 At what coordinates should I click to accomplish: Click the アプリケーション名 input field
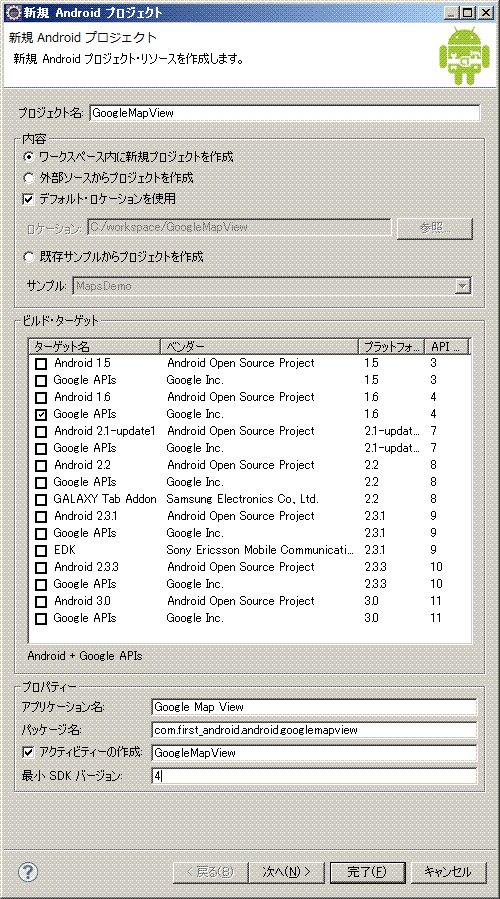[x=314, y=707]
